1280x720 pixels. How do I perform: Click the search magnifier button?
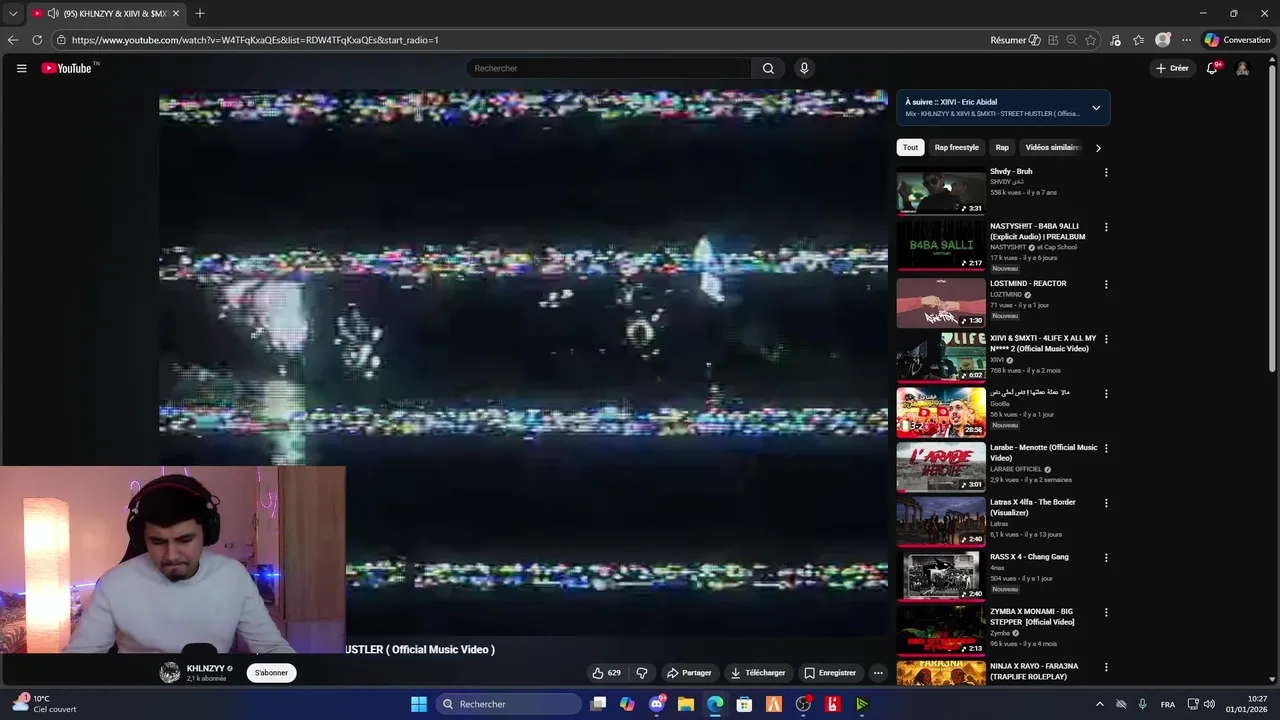click(x=768, y=68)
